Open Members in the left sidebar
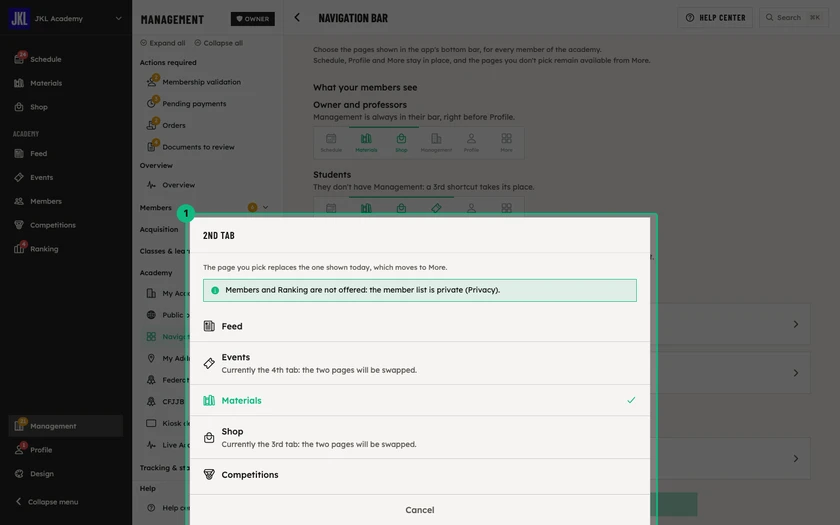 (65, 201)
